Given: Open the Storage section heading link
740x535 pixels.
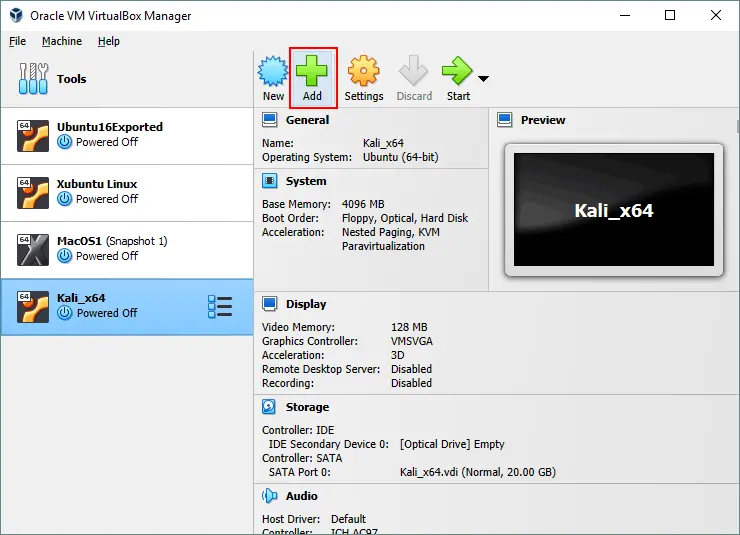Looking at the screenshot, I should (307, 407).
